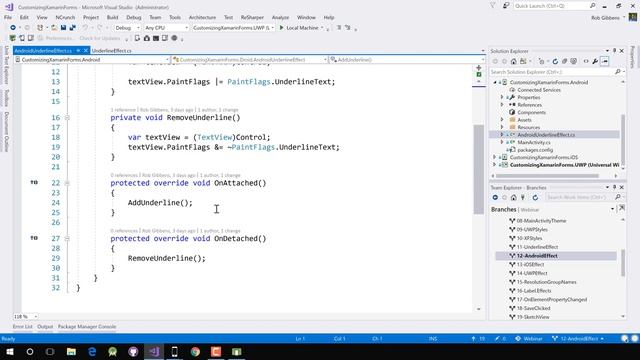This screenshot has height=360, width=640.
Task: Click the Webinar repository status bar item
Action: coord(529,339)
